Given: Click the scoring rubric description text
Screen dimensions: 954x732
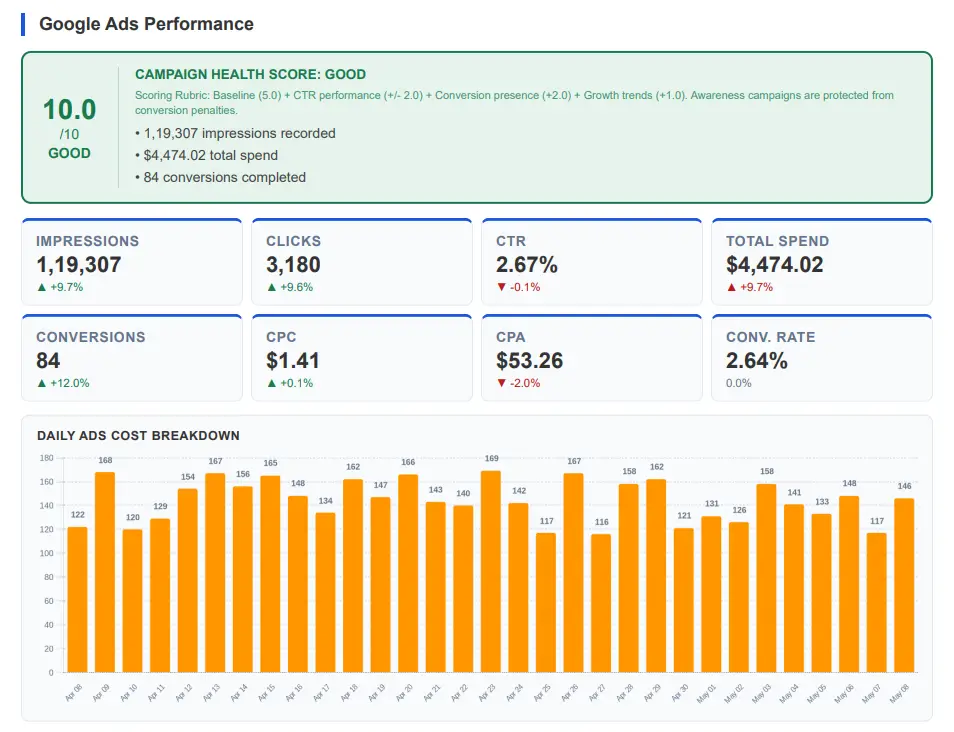Looking at the screenshot, I should [514, 103].
